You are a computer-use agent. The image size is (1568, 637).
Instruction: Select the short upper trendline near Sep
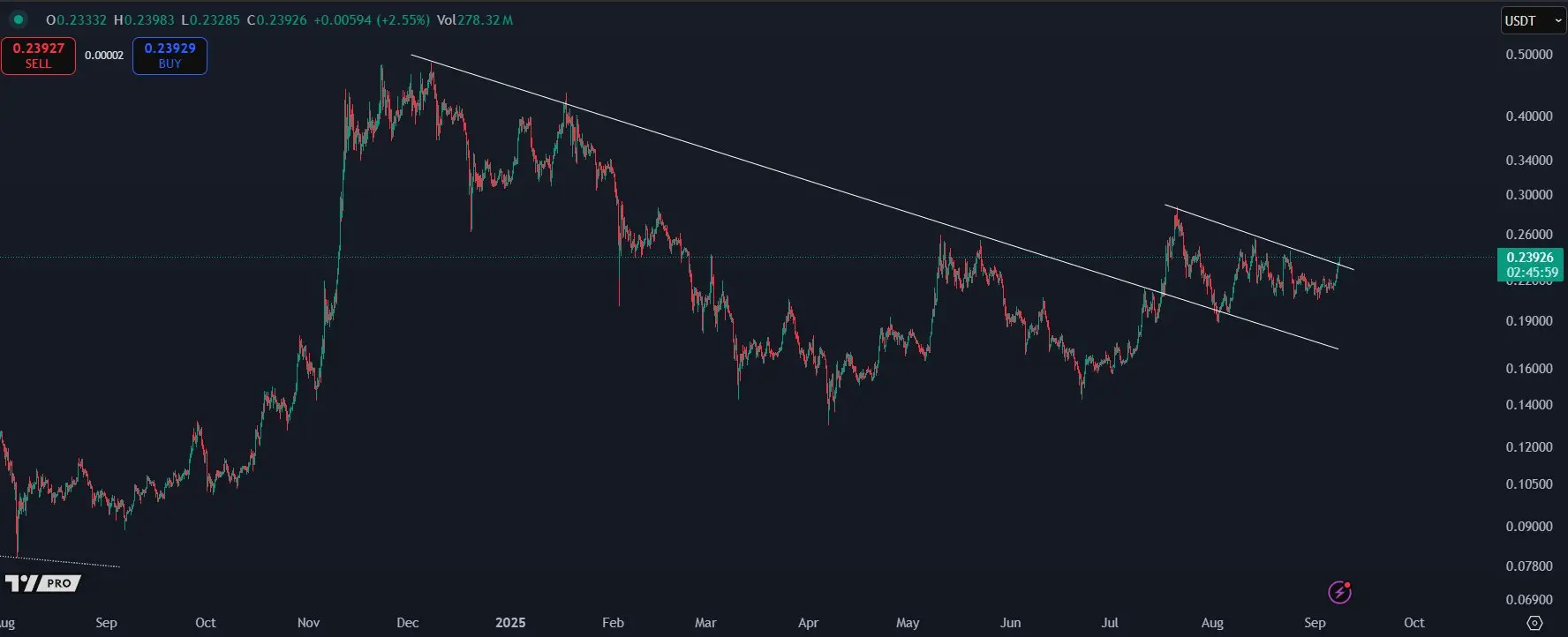click(x=1259, y=237)
